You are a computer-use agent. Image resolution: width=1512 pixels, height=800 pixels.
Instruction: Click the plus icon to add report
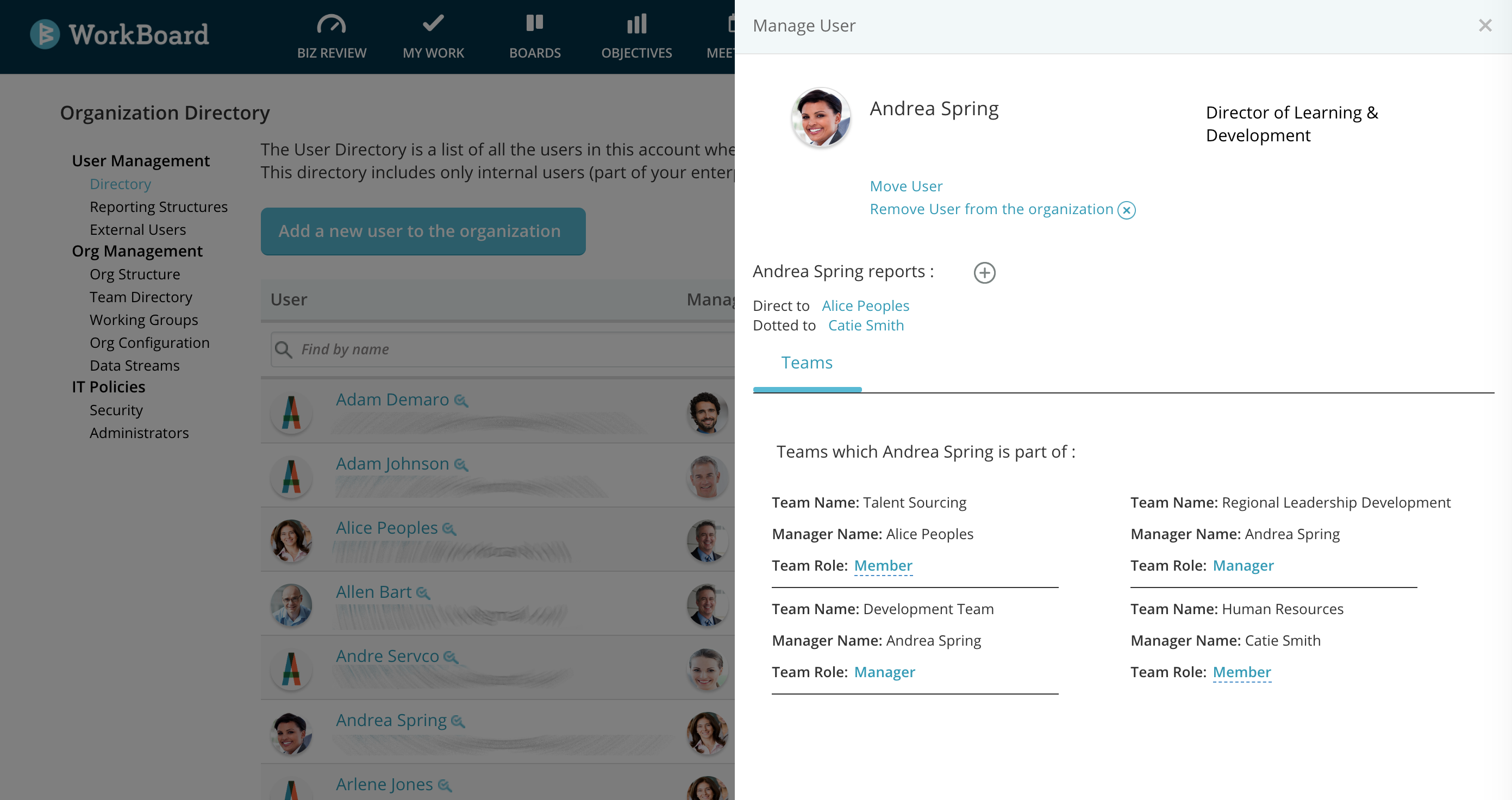pos(984,272)
